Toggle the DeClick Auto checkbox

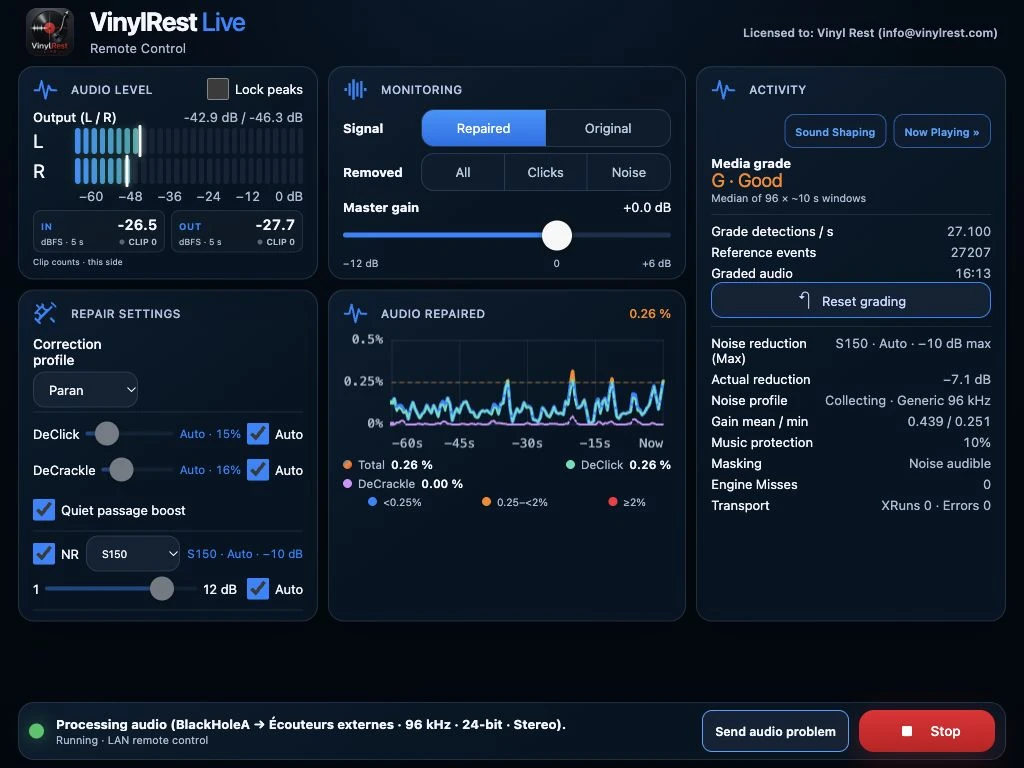pyautogui.click(x=258, y=434)
